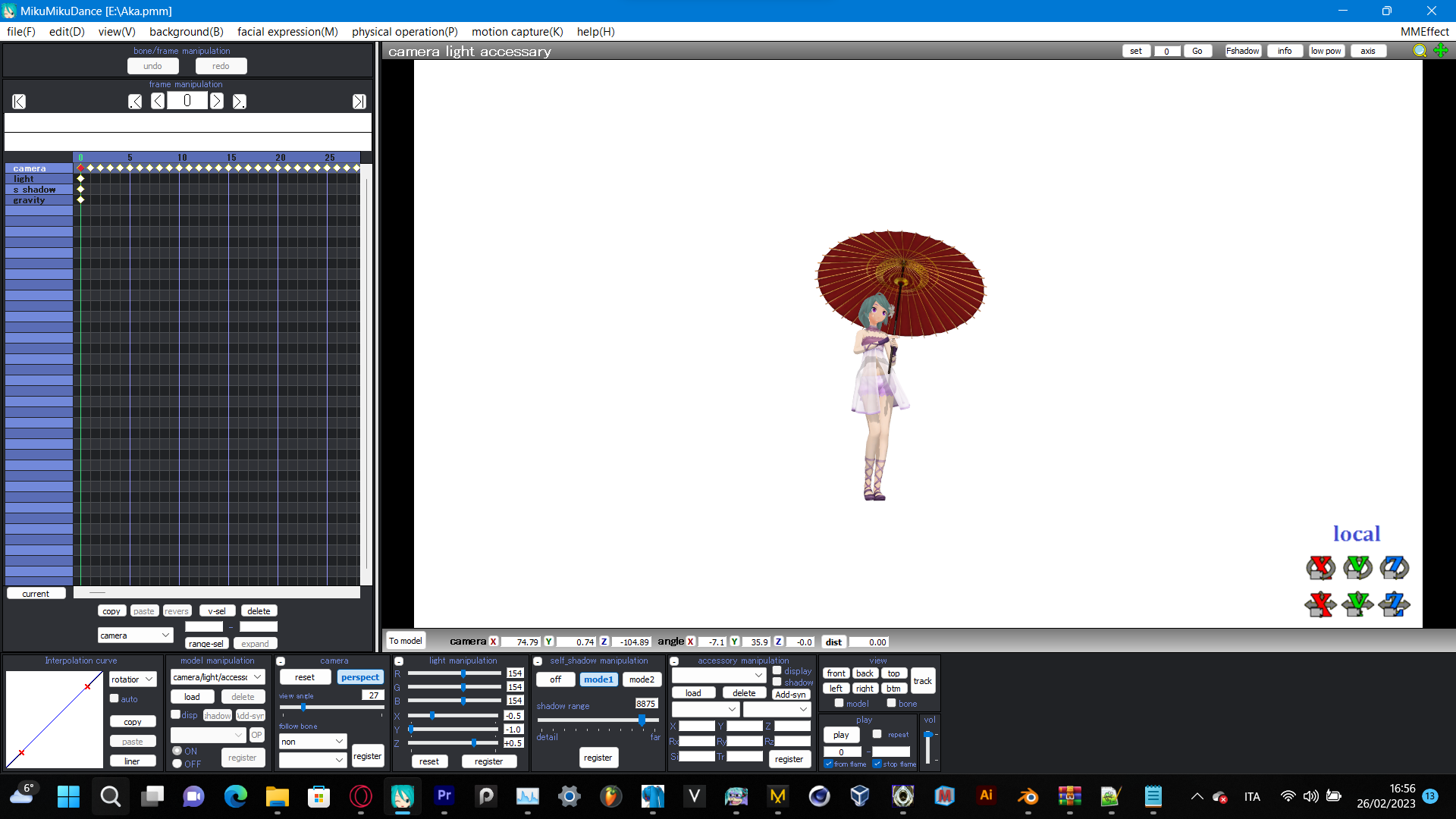Open the rotation interpolation dropdown

(x=133, y=679)
